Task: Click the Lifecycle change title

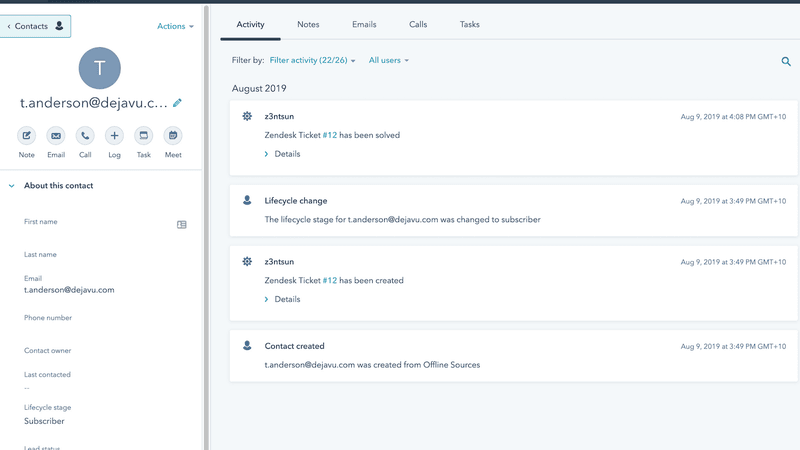Action: [x=295, y=201]
